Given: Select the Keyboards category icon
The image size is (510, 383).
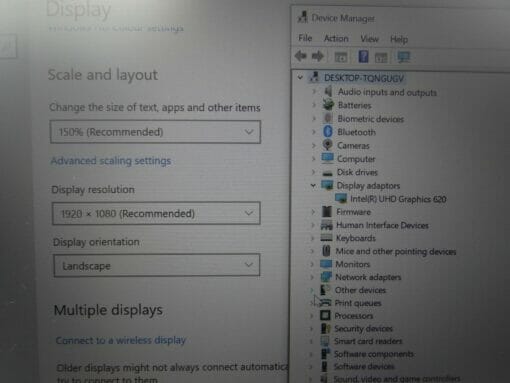Looking at the screenshot, I should click(x=326, y=237).
